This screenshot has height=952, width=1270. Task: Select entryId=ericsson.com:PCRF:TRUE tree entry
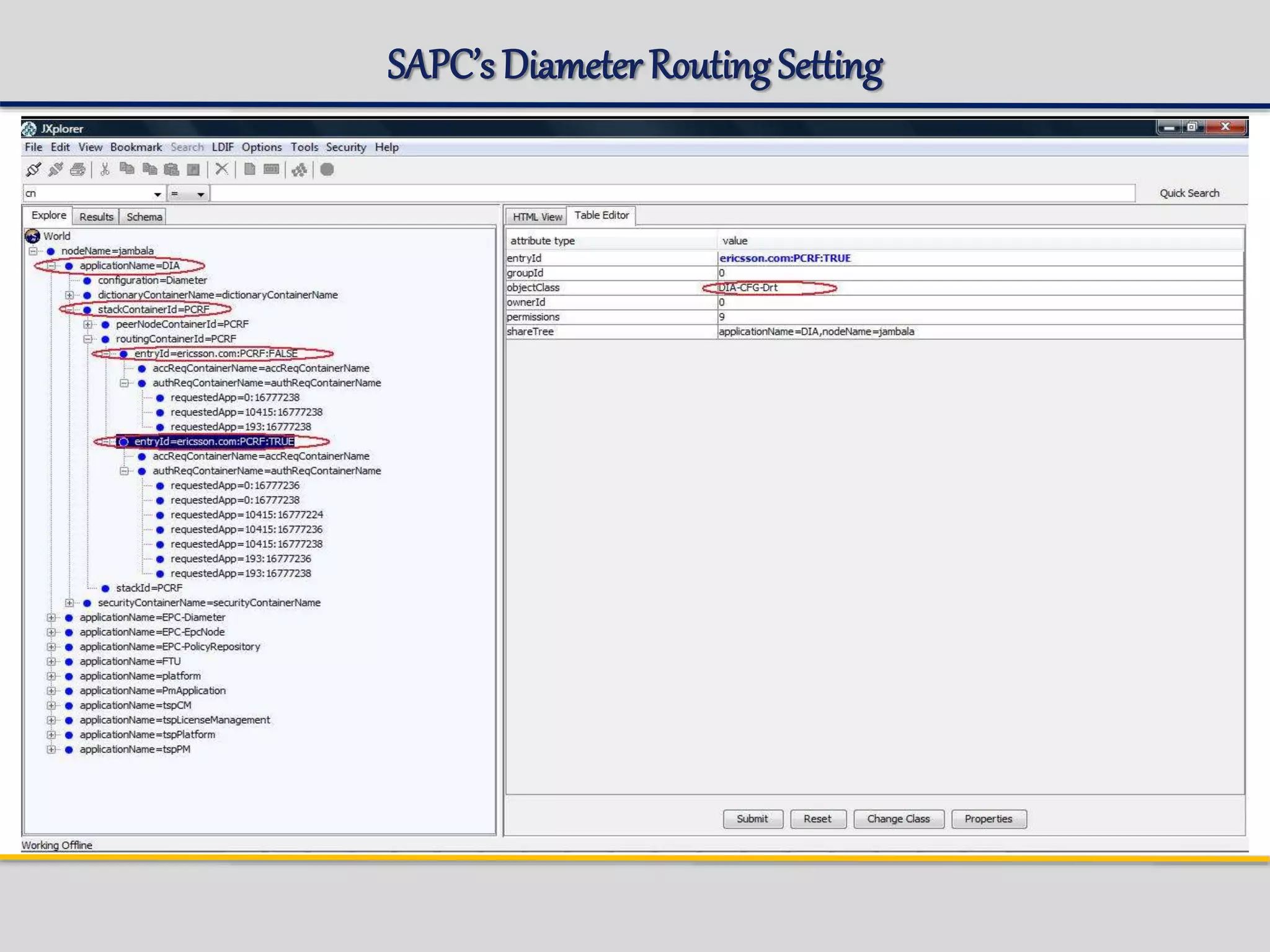(x=214, y=442)
